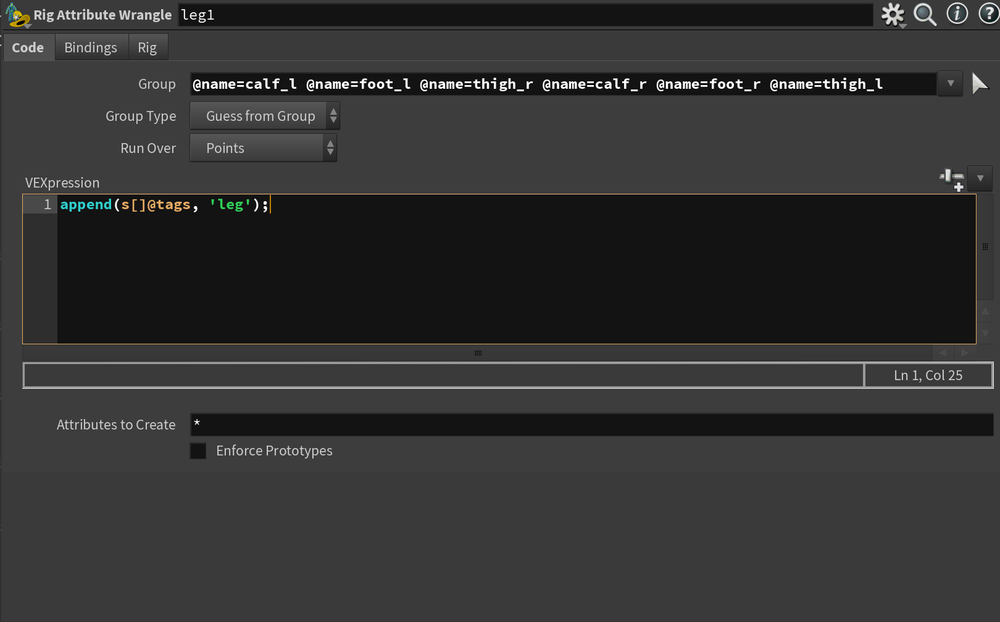Click the group selection arrow icon
Viewport: 1000px width, 622px height.
click(x=980, y=84)
